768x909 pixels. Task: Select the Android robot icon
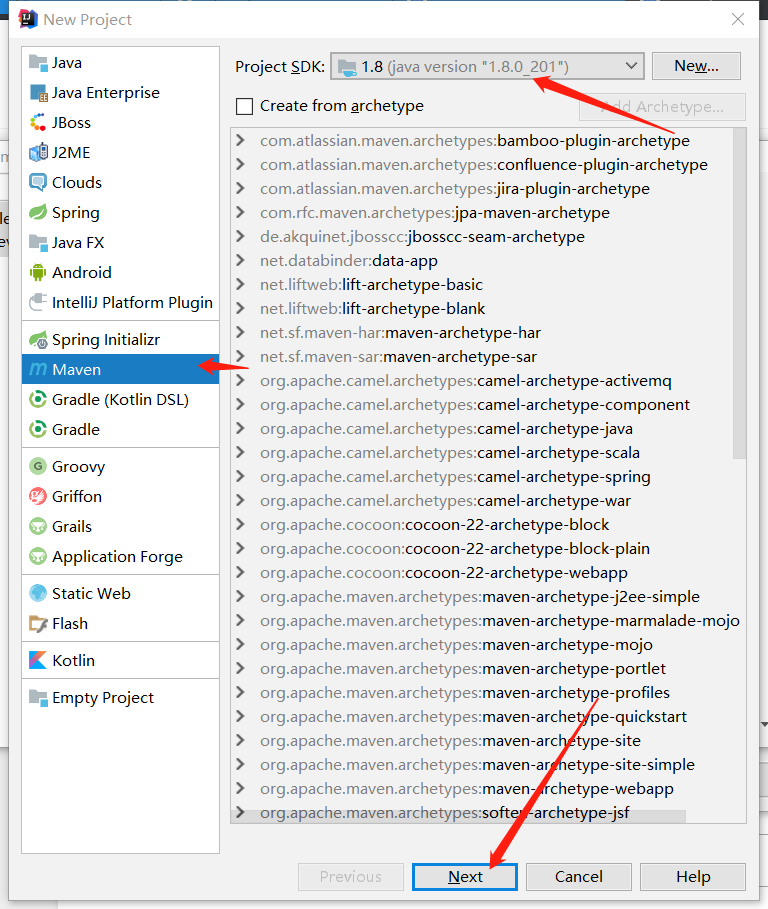38,272
